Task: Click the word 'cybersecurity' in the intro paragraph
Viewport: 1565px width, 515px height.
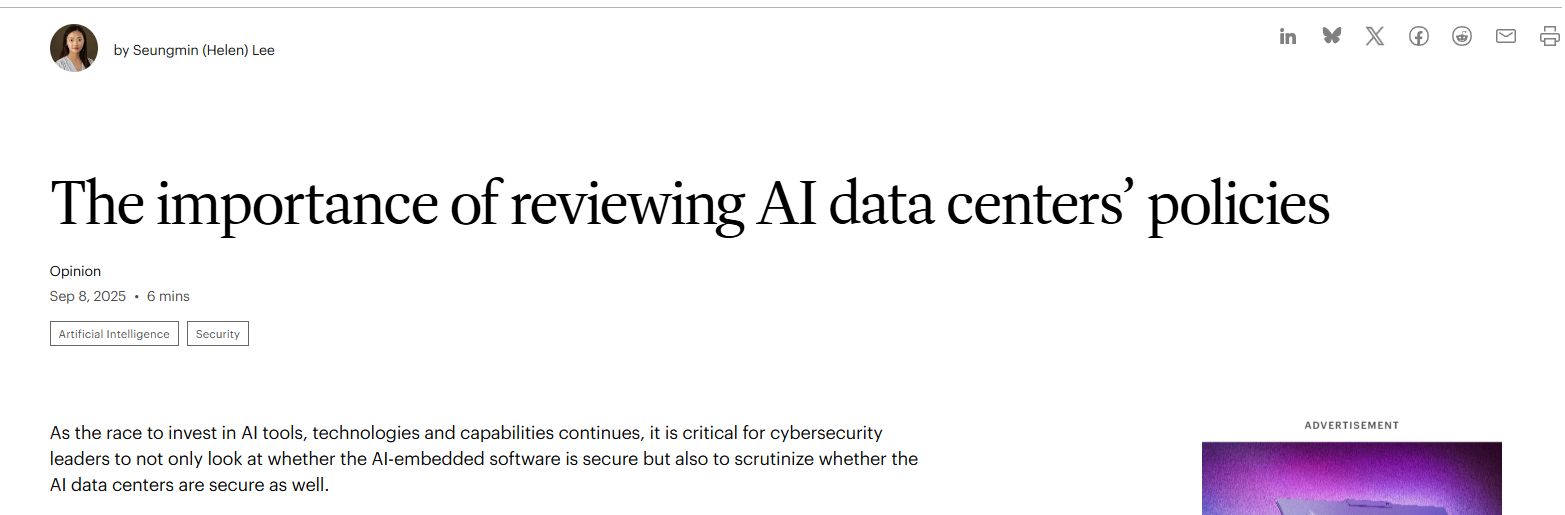Action: tap(823, 433)
